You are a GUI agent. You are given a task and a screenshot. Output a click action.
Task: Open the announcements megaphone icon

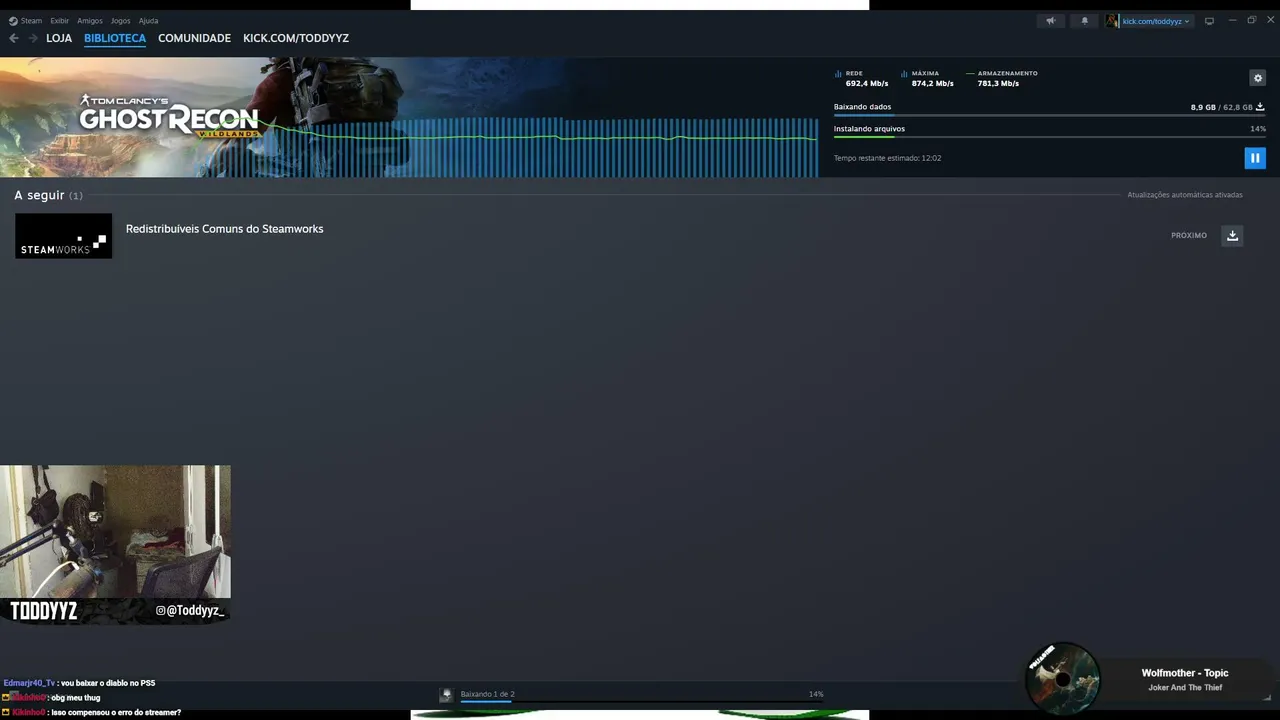(x=1050, y=21)
